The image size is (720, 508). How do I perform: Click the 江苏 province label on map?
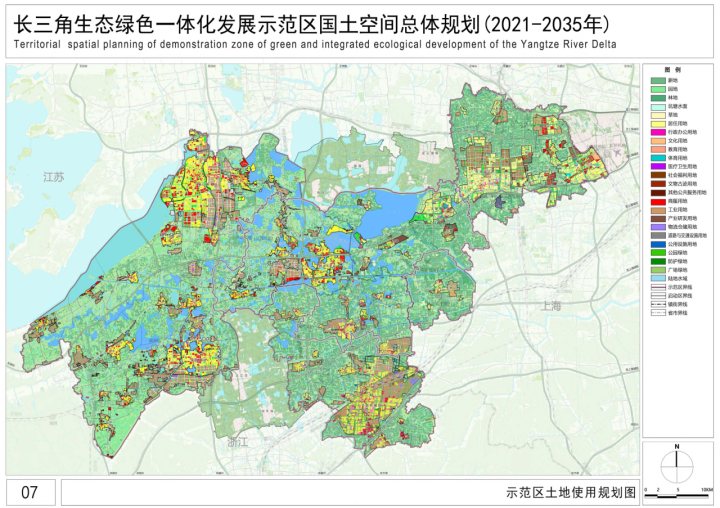[x=54, y=177]
